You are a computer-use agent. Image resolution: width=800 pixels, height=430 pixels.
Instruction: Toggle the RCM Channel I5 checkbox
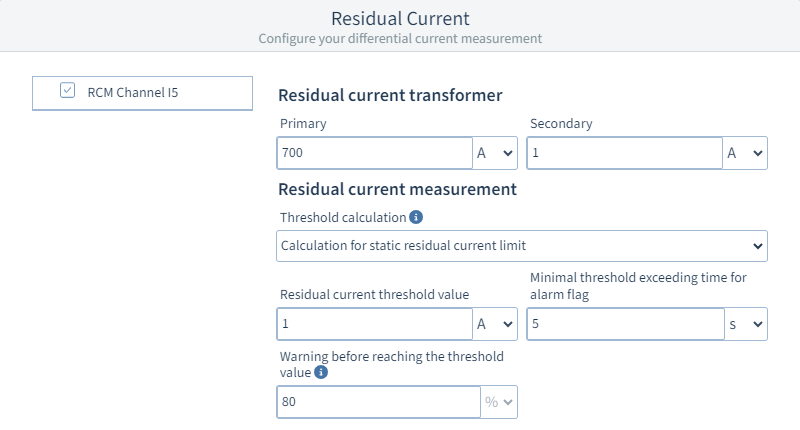tap(67, 91)
